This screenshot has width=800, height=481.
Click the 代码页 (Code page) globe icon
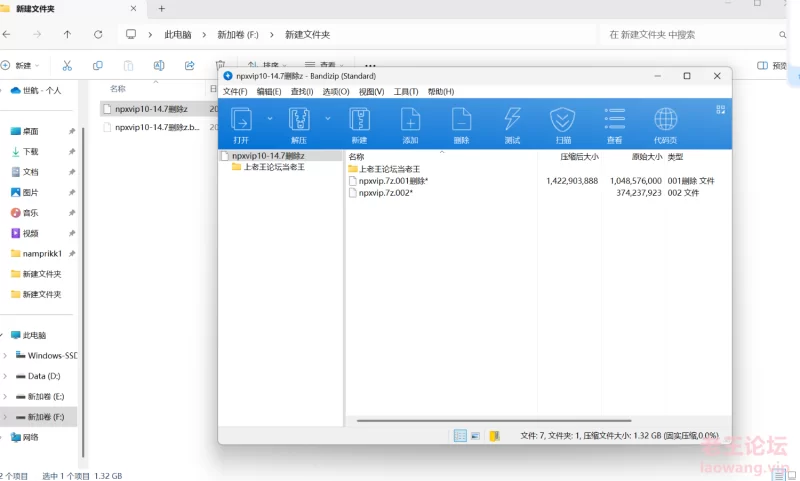coord(665,119)
